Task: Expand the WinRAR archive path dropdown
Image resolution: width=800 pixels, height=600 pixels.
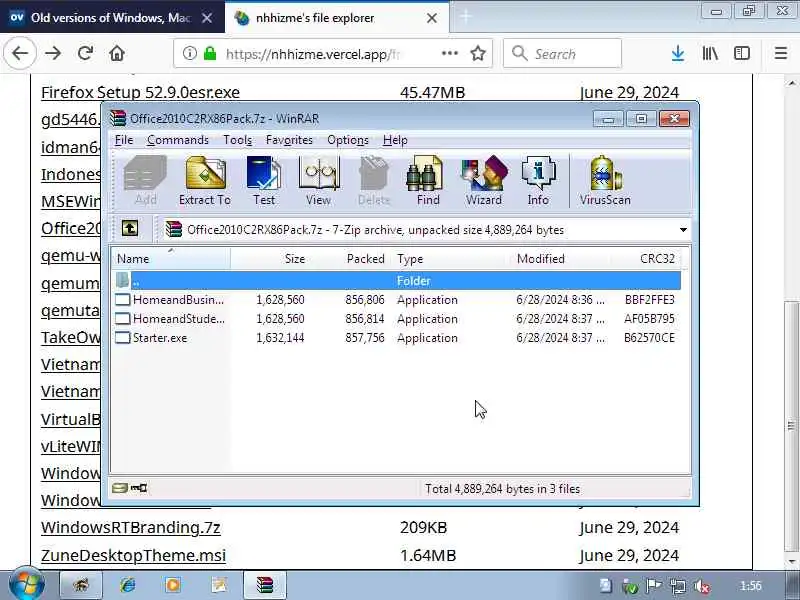Action: [x=683, y=230]
